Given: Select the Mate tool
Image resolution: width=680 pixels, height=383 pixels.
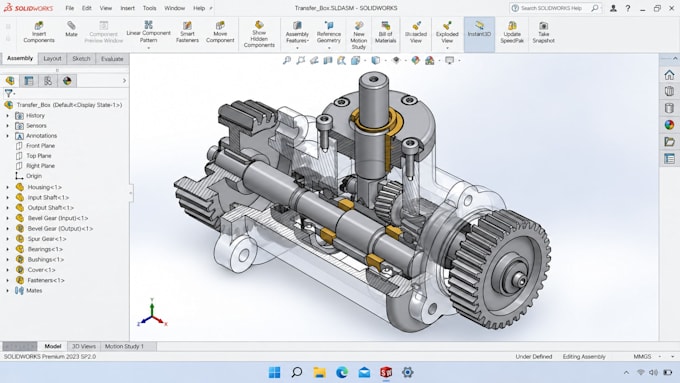Looking at the screenshot, I should (x=71, y=29).
